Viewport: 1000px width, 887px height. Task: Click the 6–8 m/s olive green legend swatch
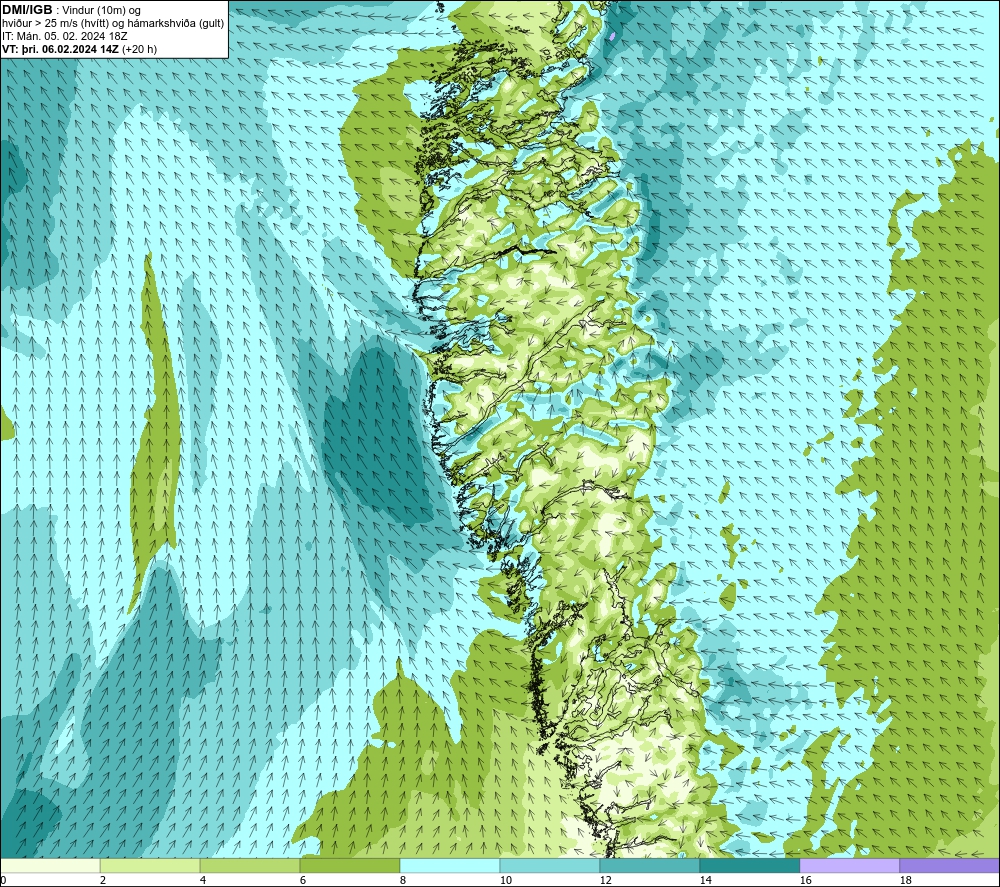pos(349,866)
